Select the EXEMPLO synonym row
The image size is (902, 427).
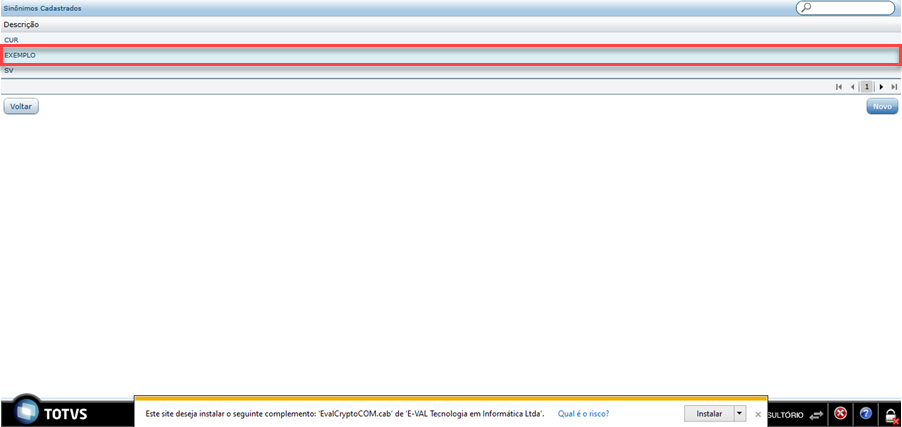[450, 55]
